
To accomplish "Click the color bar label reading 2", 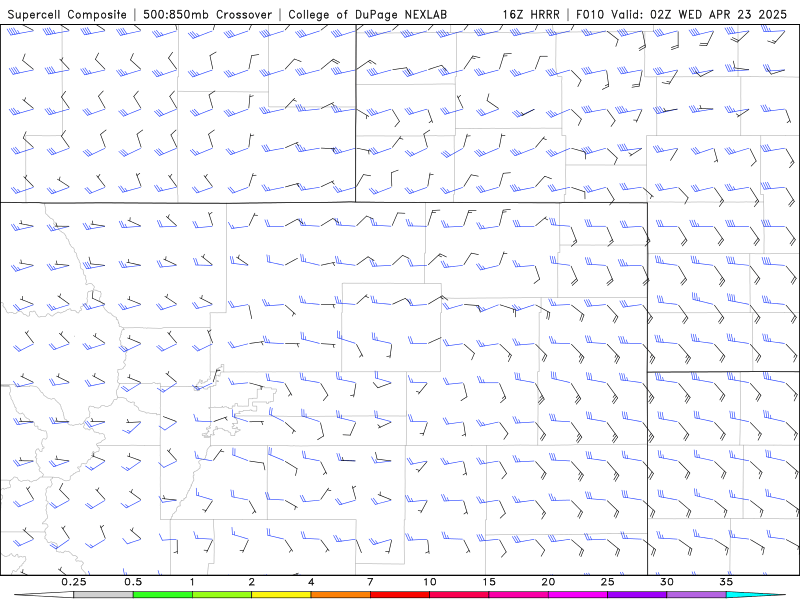I will point(252,582).
